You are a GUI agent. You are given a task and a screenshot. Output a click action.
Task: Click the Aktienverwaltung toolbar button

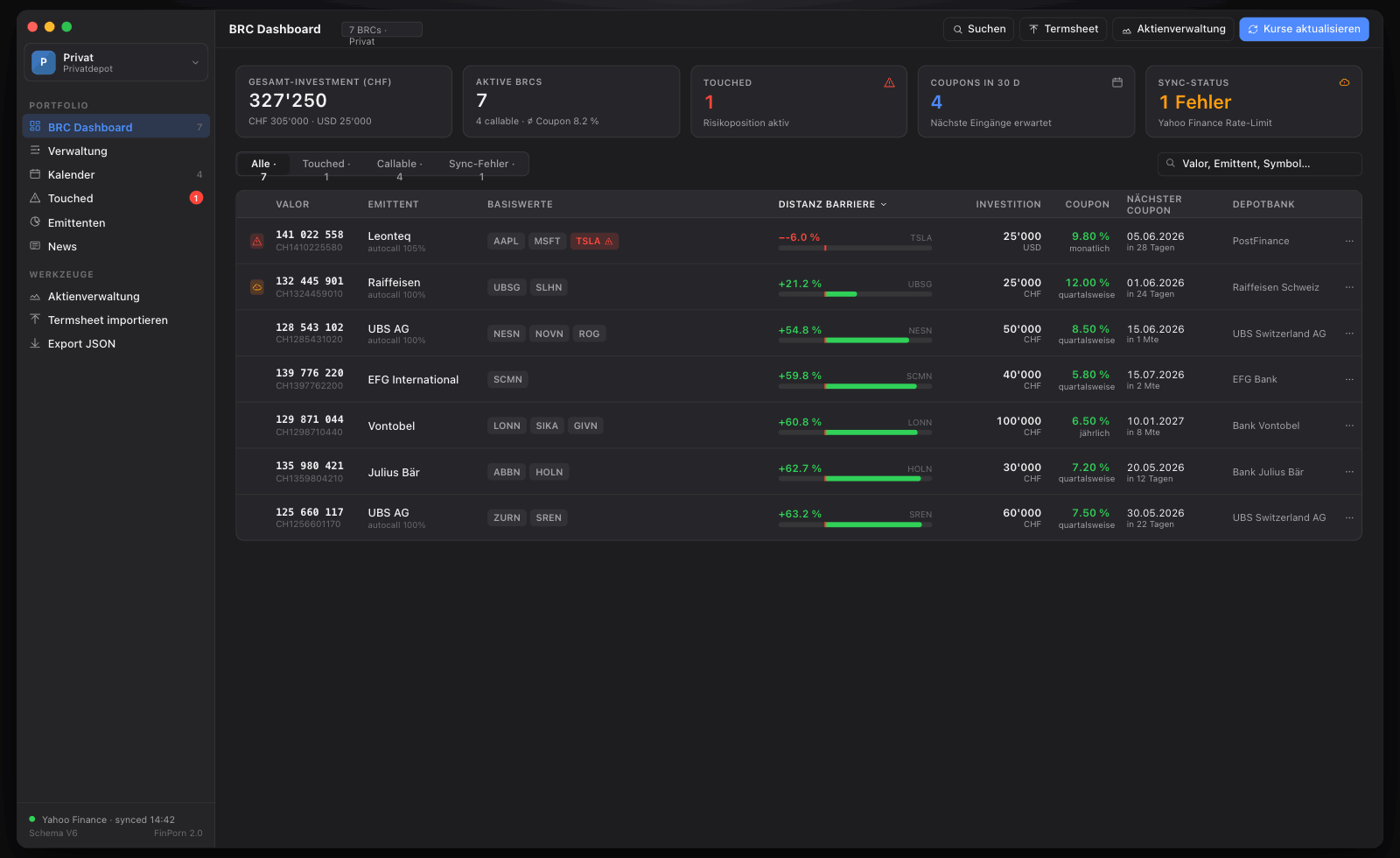coord(1173,29)
